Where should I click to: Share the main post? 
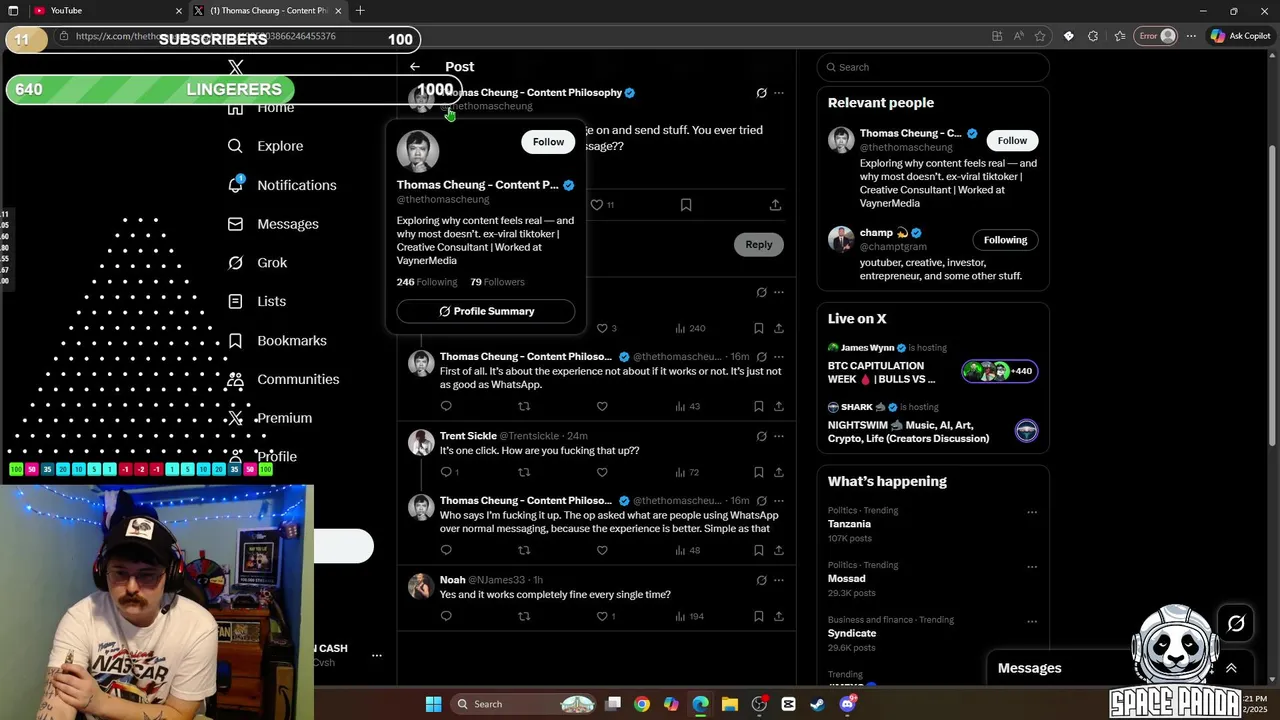click(775, 205)
